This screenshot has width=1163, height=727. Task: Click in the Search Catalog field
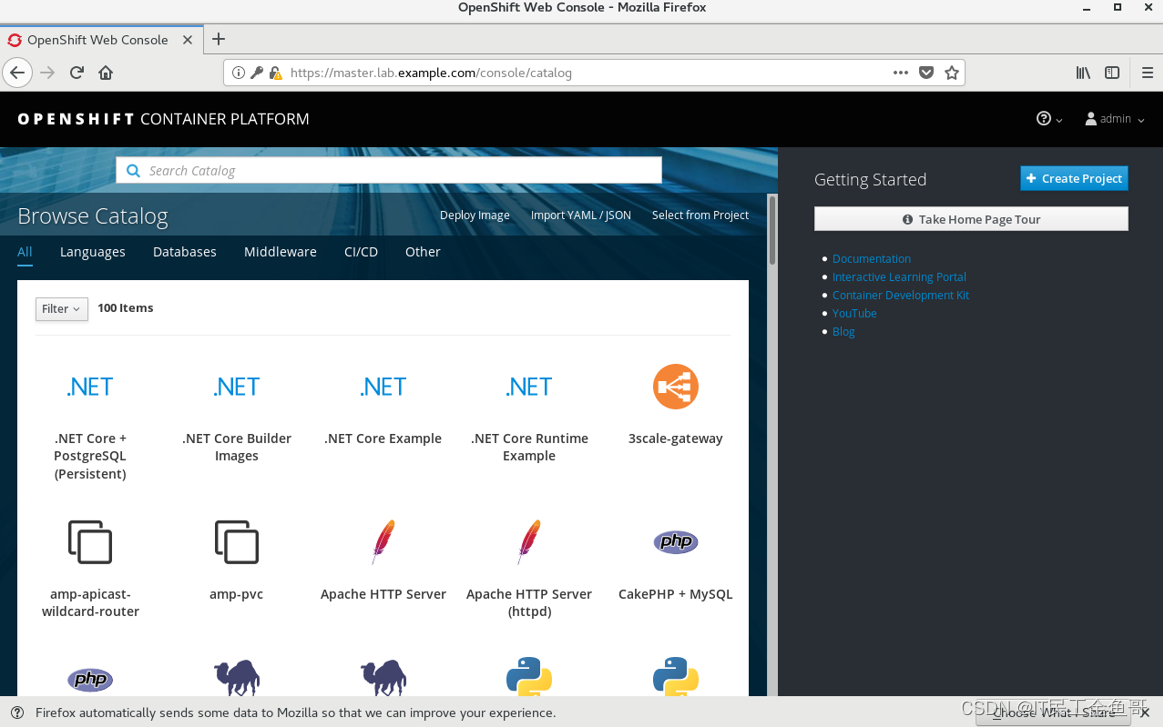389,171
